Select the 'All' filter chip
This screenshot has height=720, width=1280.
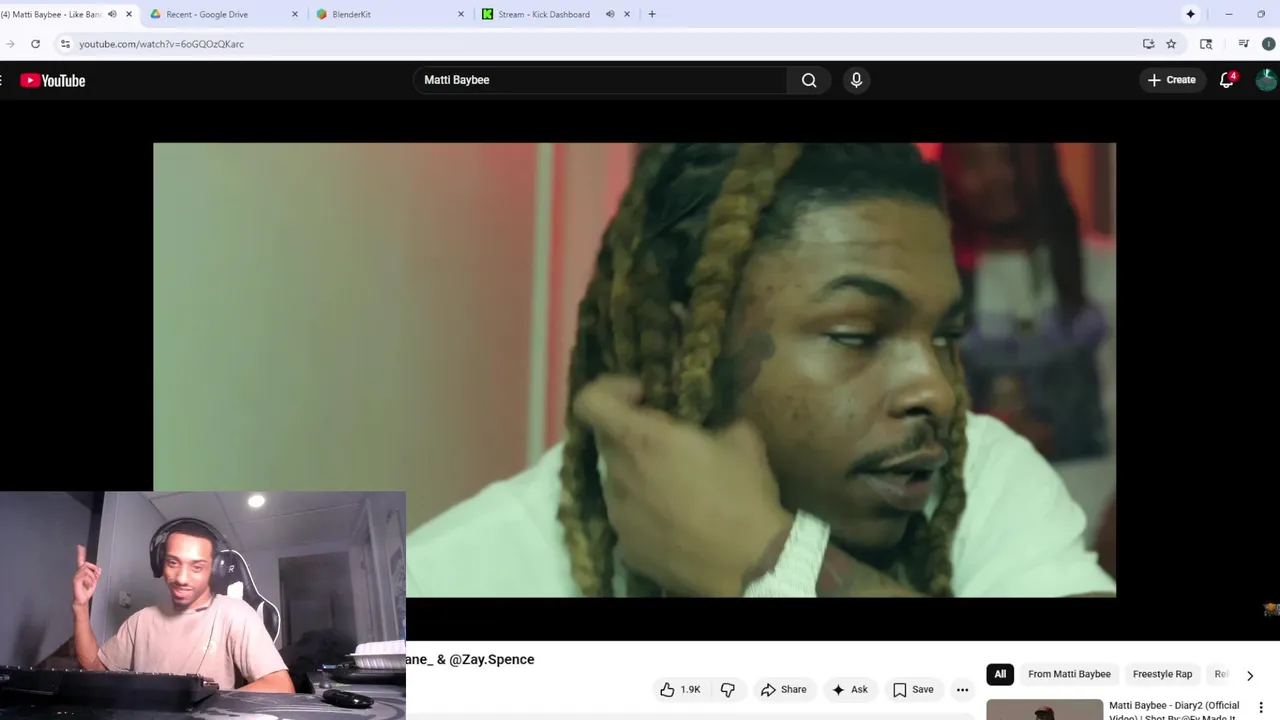(1000, 674)
